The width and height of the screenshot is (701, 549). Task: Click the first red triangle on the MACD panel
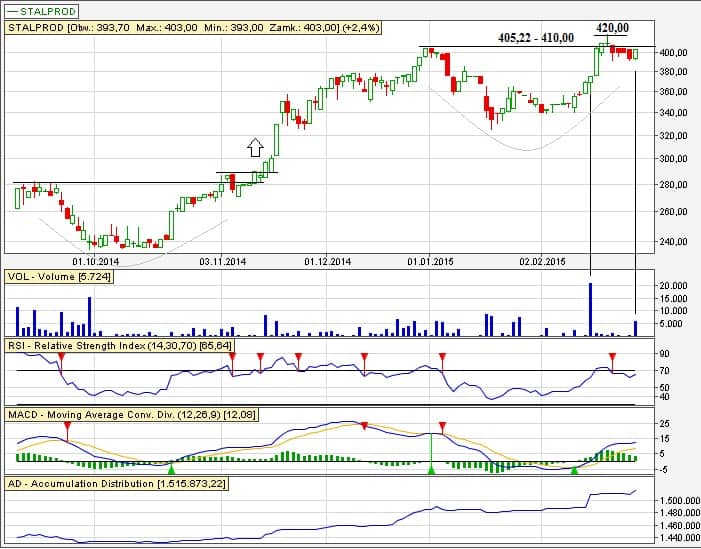[x=67, y=425]
